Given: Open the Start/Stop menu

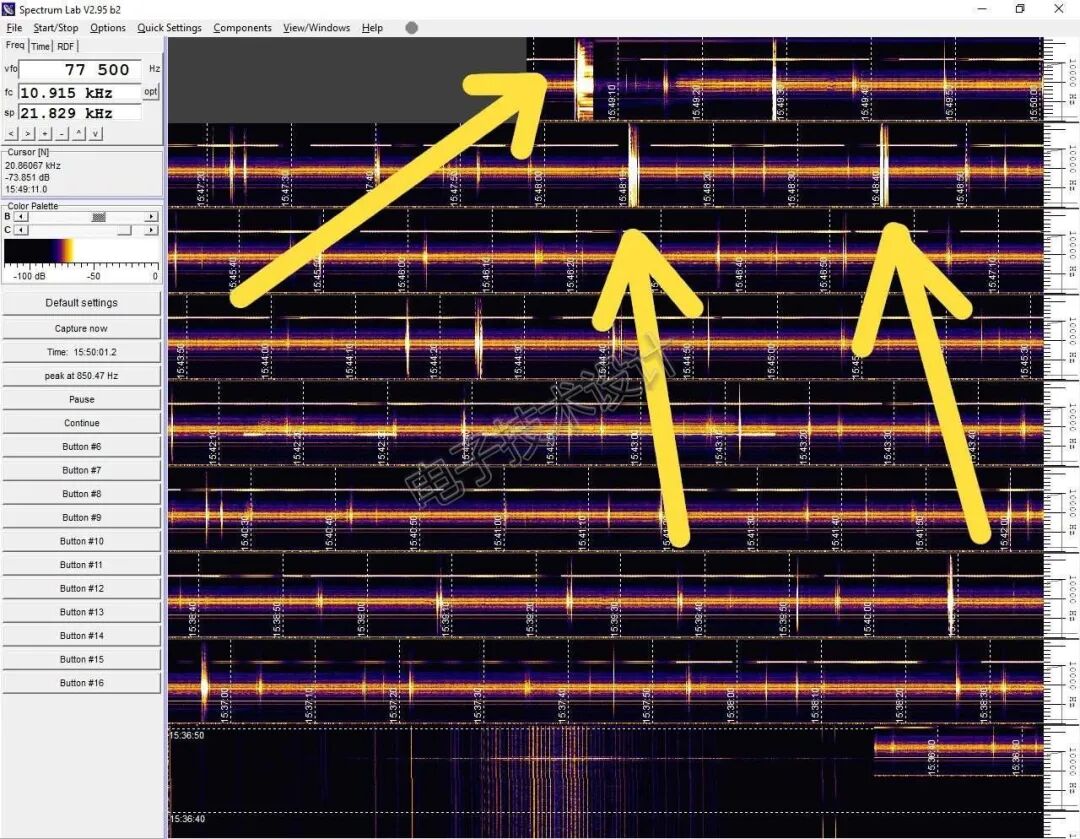Looking at the screenshot, I should (x=56, y=28).
